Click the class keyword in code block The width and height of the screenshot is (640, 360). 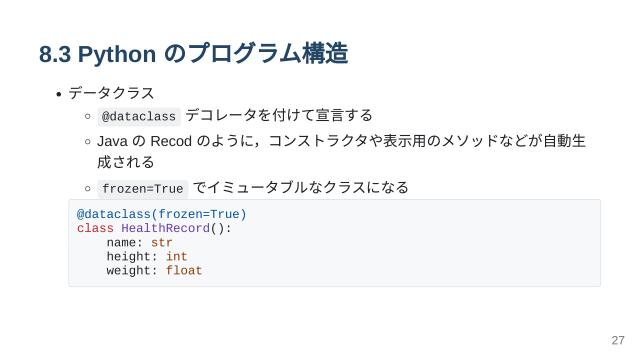95,228
